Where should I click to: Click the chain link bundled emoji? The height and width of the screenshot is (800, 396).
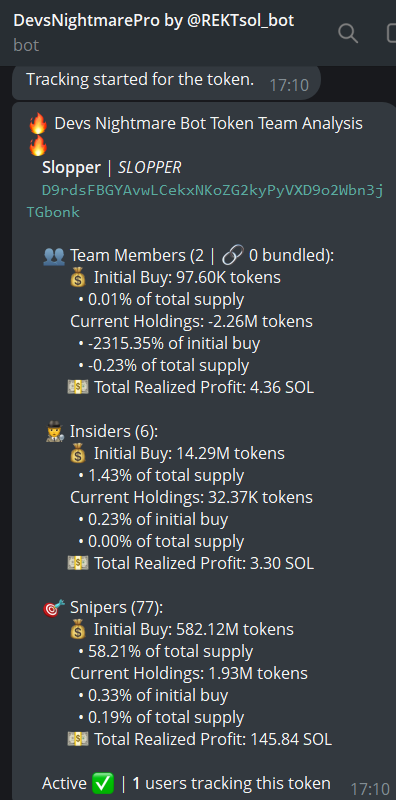click(233, 256)
